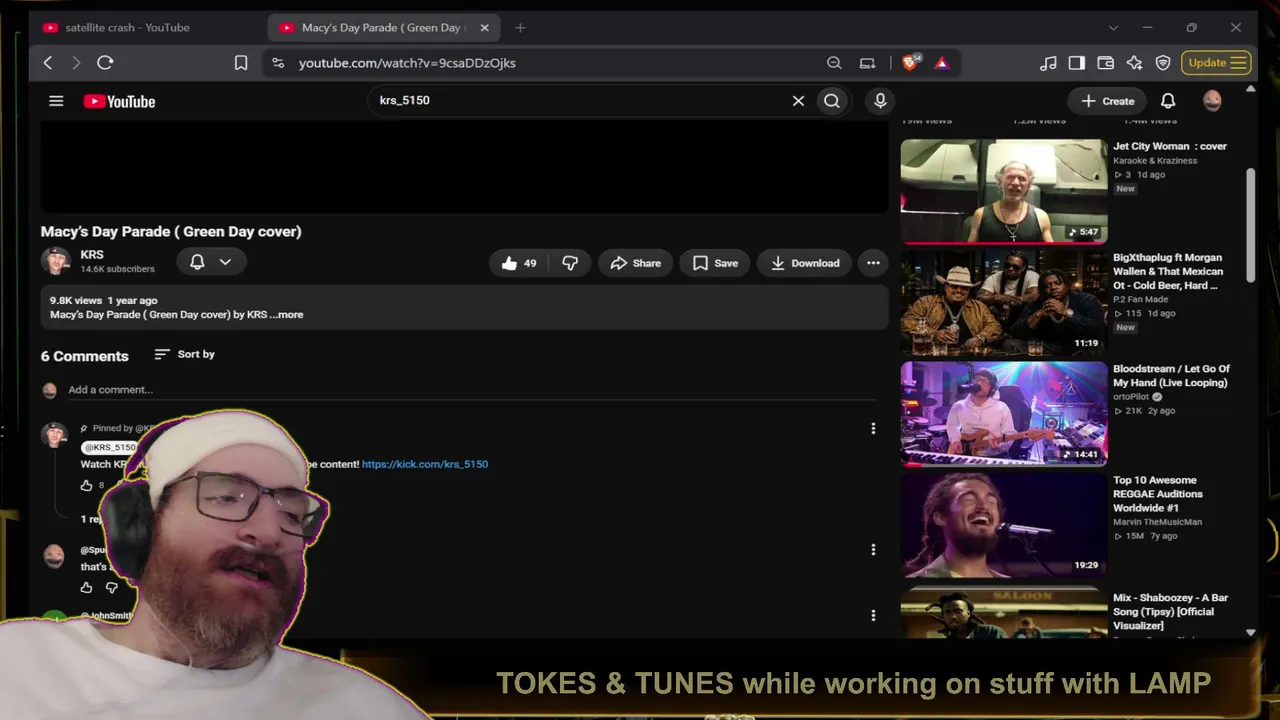
Task: Open the KRS channel name link
Action: click(92, 255)
